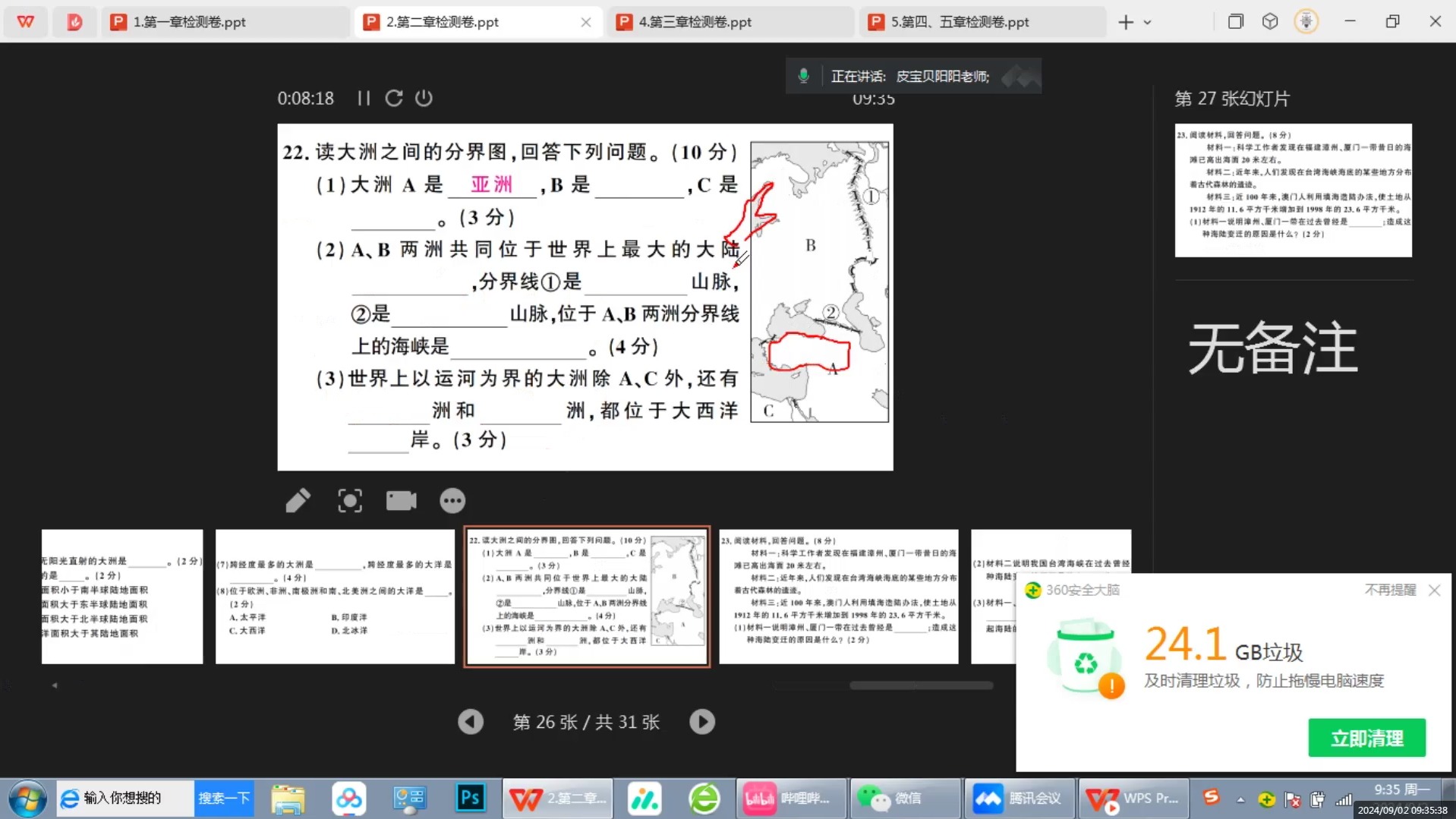Open the more options ellipsis icon
The height and width of the screenshot is (819, 1456).
[452, 500]
